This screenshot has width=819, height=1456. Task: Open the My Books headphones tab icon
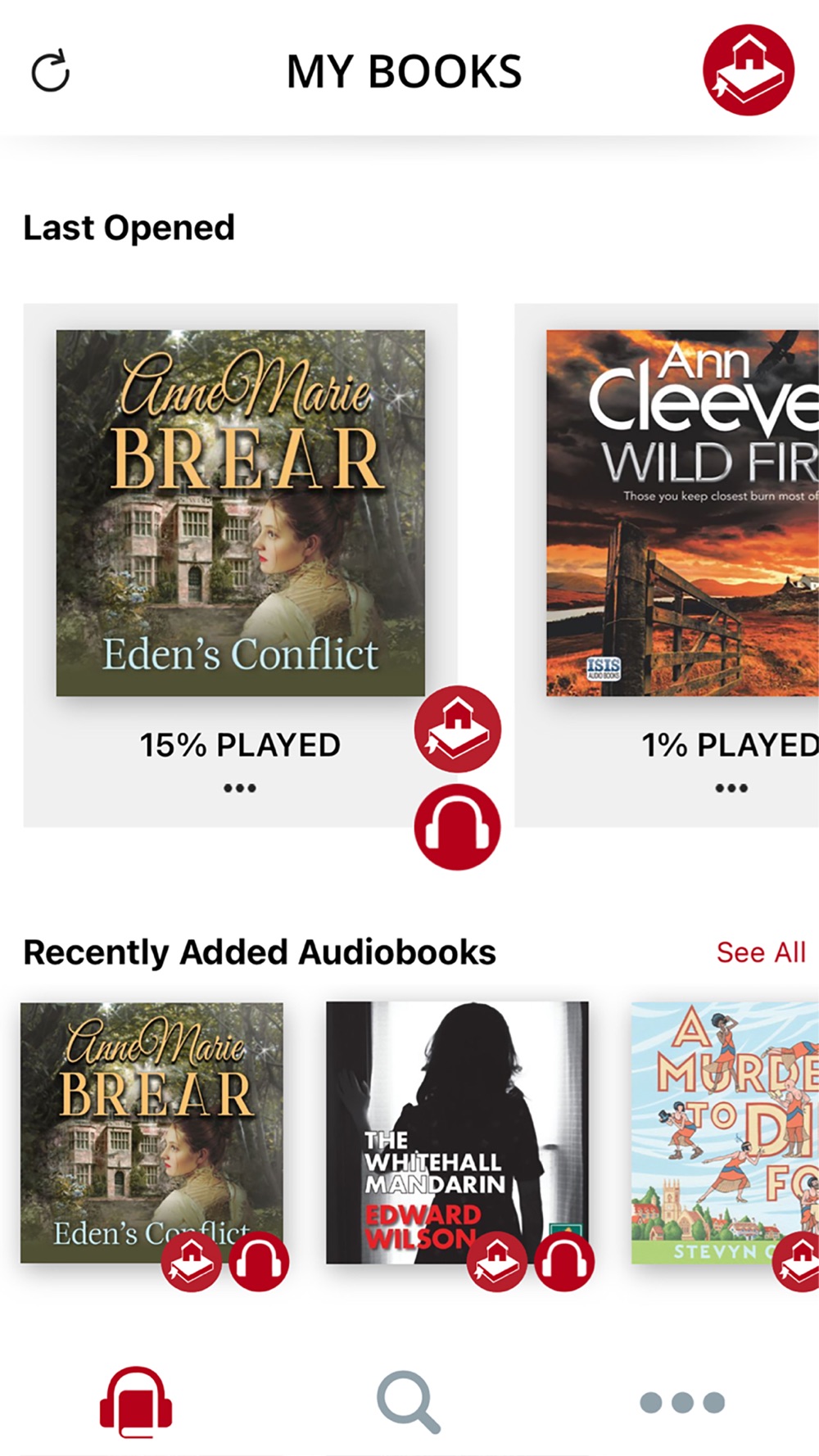coord(135,1402)
